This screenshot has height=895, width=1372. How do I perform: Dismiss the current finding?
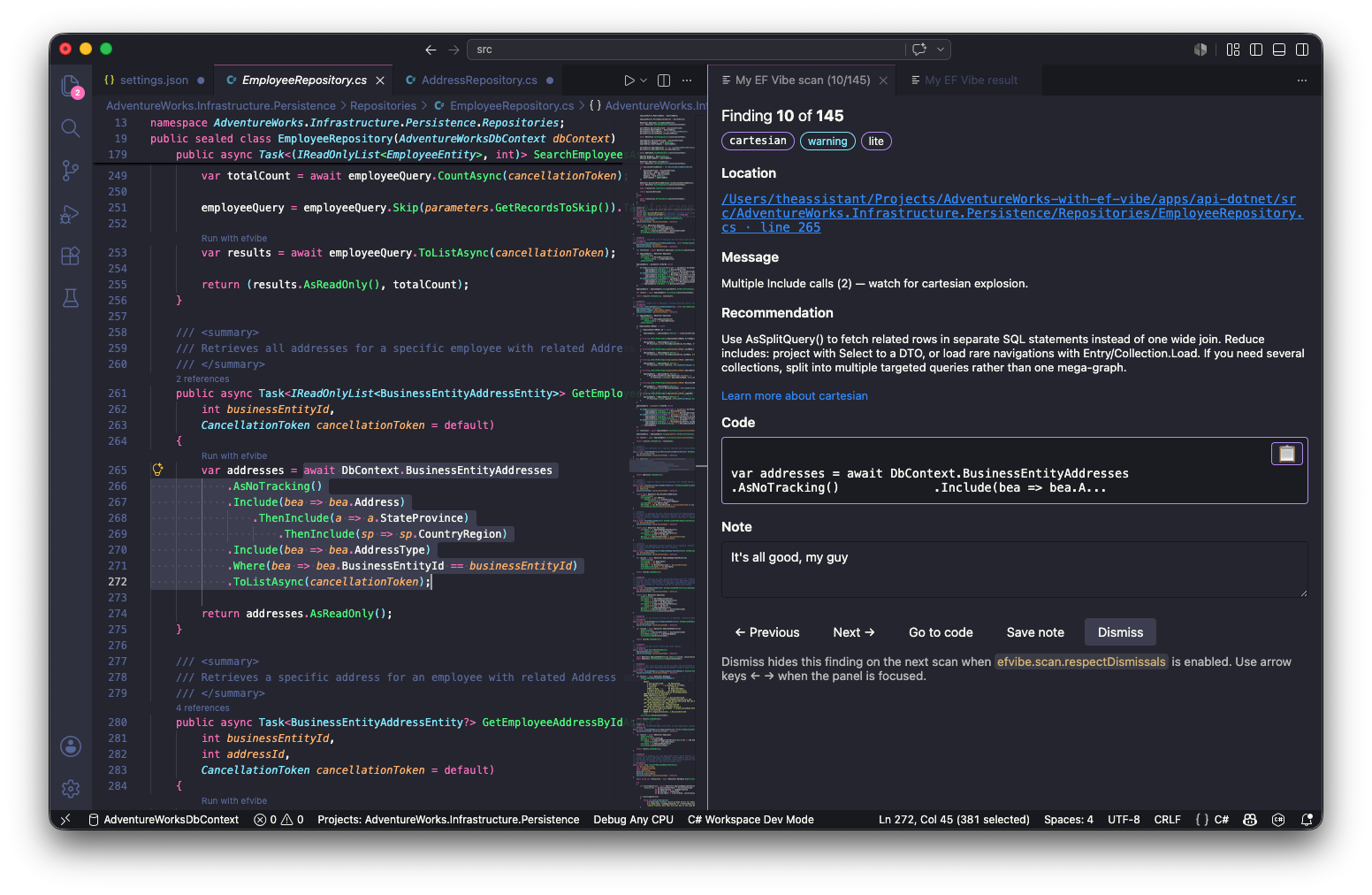[x=1120, y=632]
